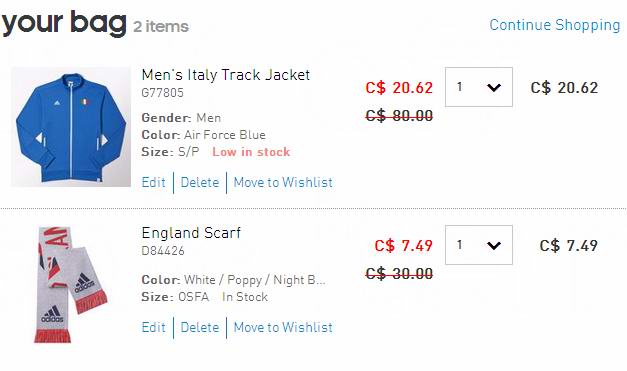627x371 pixels.
Task: Click the red C$ 7.49 sale price
Action: [x=403, y=245]
